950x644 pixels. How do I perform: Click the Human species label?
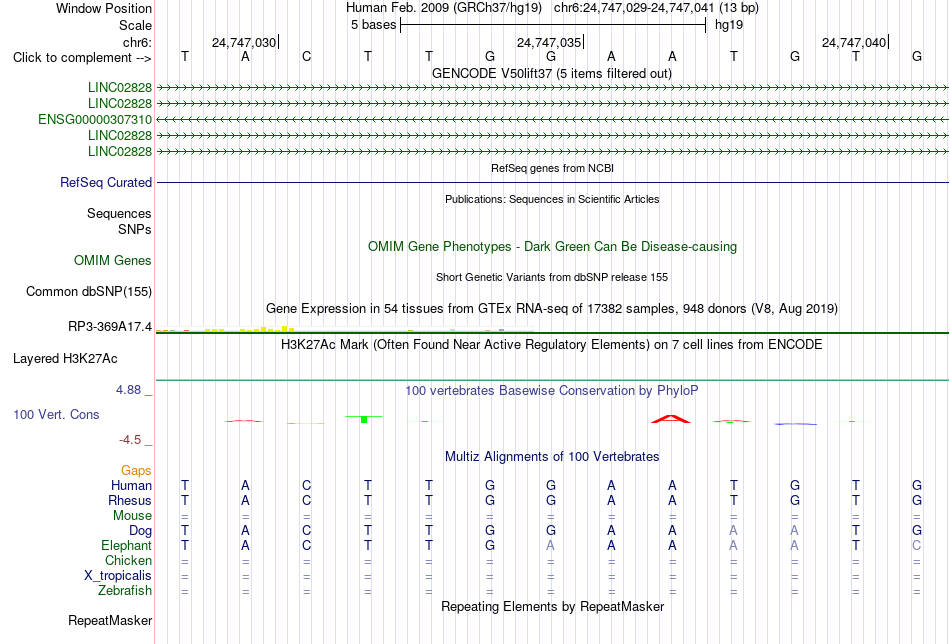tap(131, 486)
